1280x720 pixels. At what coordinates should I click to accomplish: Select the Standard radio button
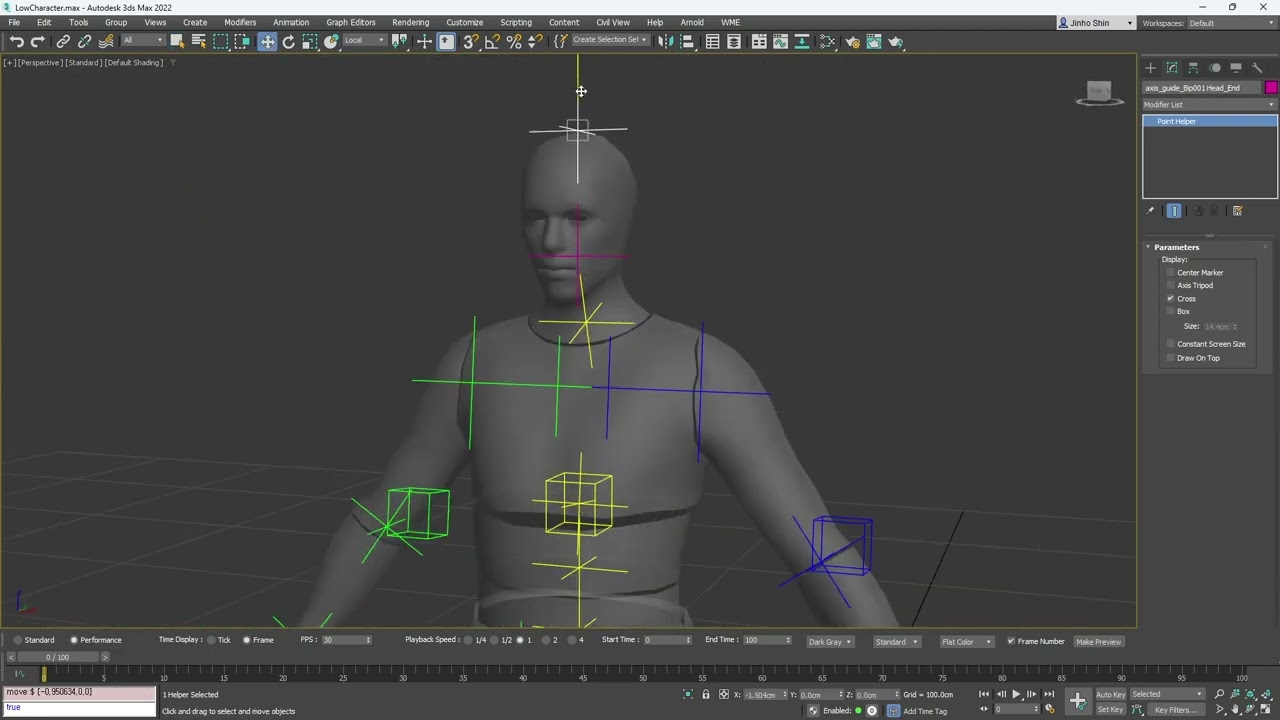pyautogui.click(x=18, y=640)
